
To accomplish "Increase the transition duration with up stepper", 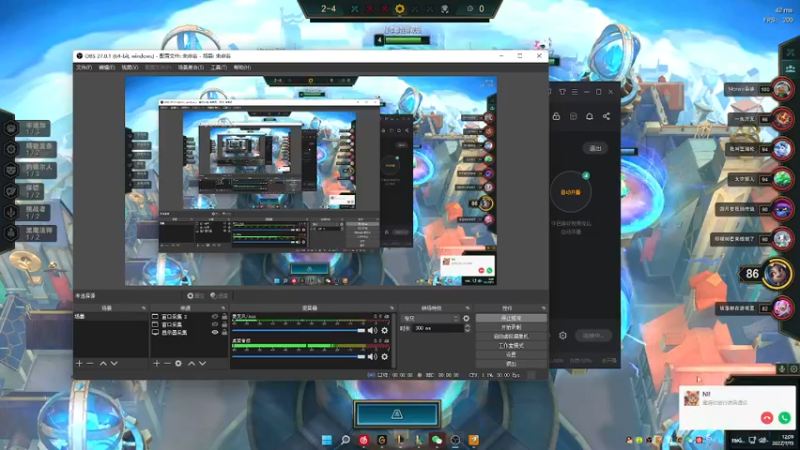I will (467, 327).
